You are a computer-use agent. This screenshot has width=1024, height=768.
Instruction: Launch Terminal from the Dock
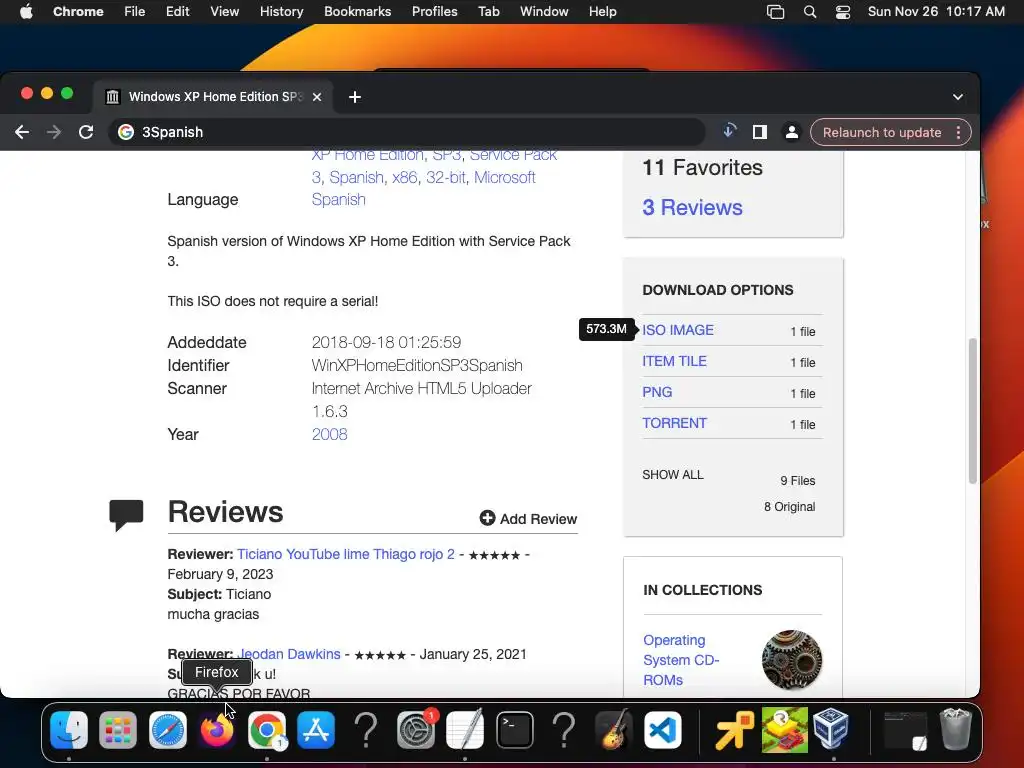click(515, 729)
